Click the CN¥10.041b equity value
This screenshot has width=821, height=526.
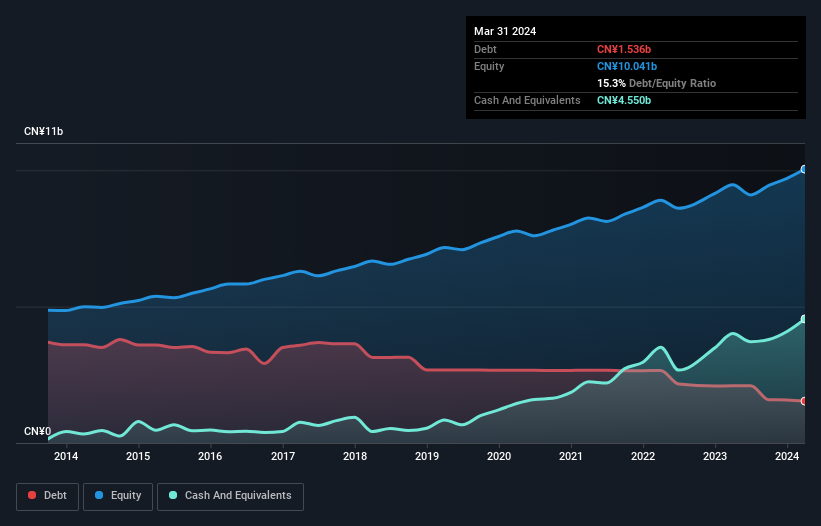(627, 66)
